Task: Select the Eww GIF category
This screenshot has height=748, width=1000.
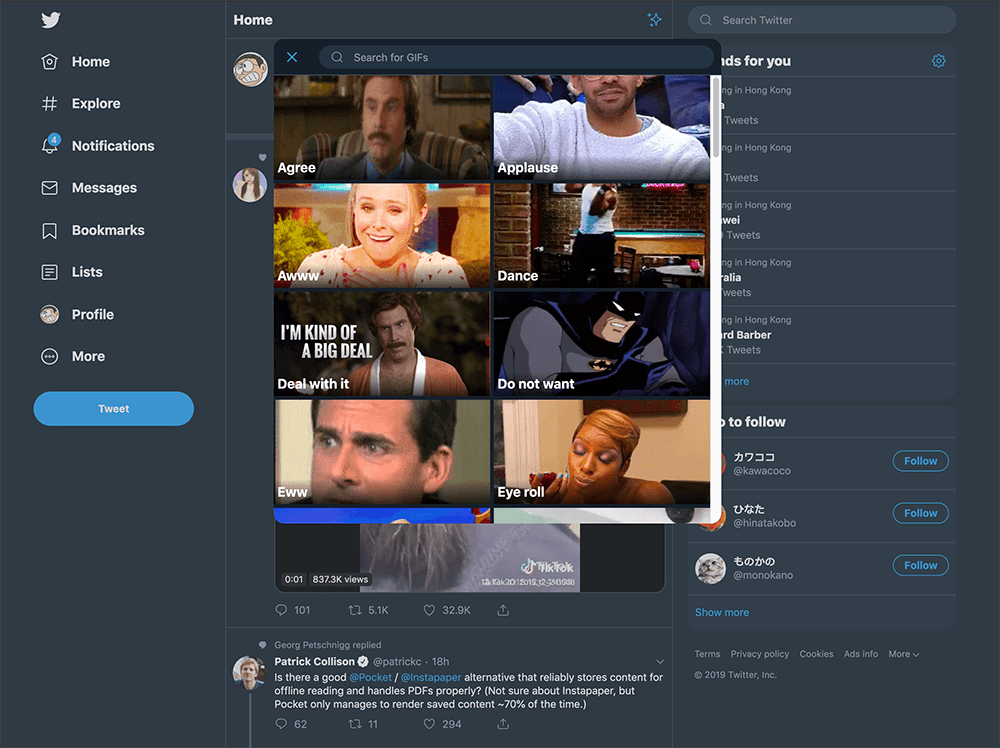Action: [x=382, y=452]
